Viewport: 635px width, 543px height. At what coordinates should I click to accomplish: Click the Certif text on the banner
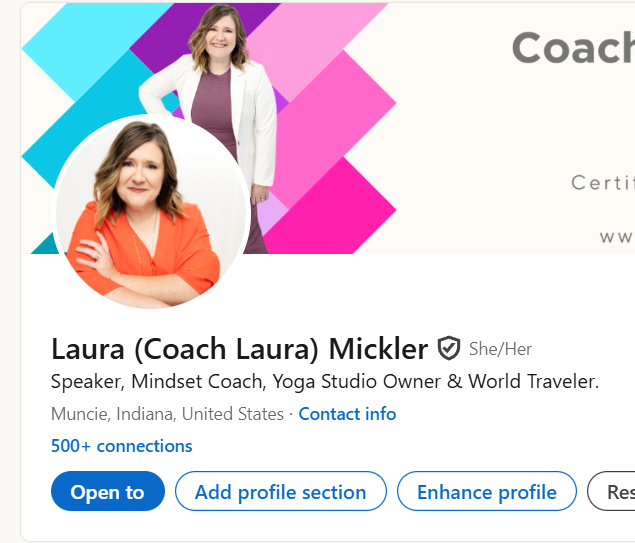pyautogui.click(x=603, y=183)
